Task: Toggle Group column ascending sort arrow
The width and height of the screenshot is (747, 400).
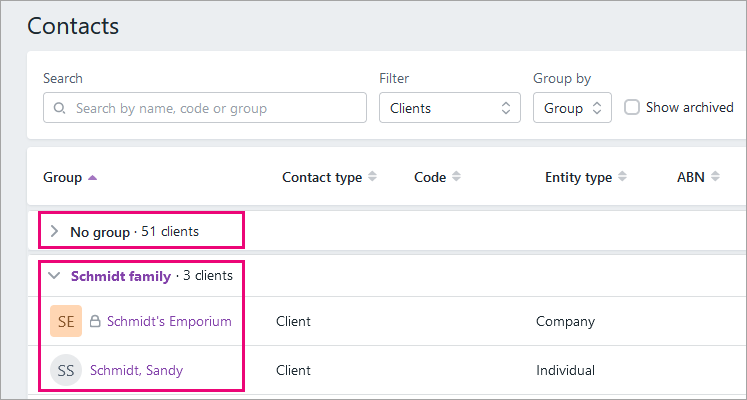Action: 93,178
